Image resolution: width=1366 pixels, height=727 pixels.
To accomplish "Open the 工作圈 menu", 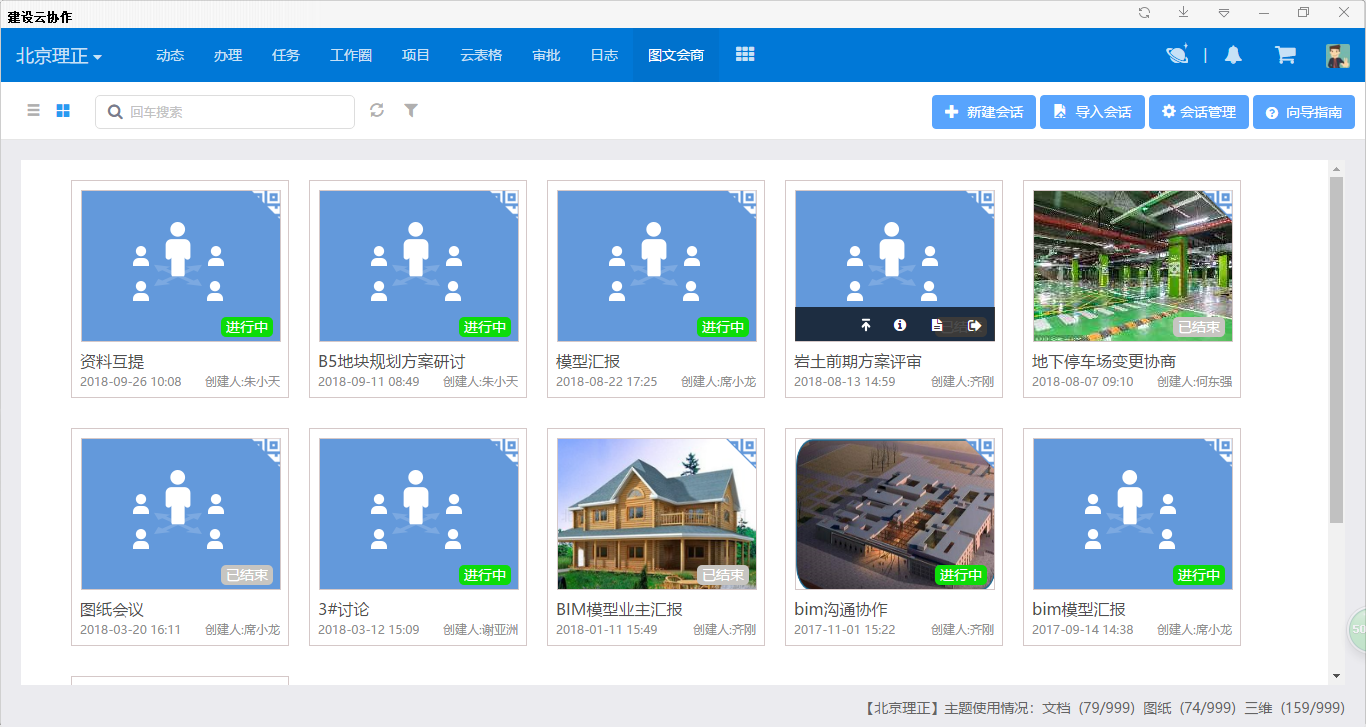I will pos(351,55).
